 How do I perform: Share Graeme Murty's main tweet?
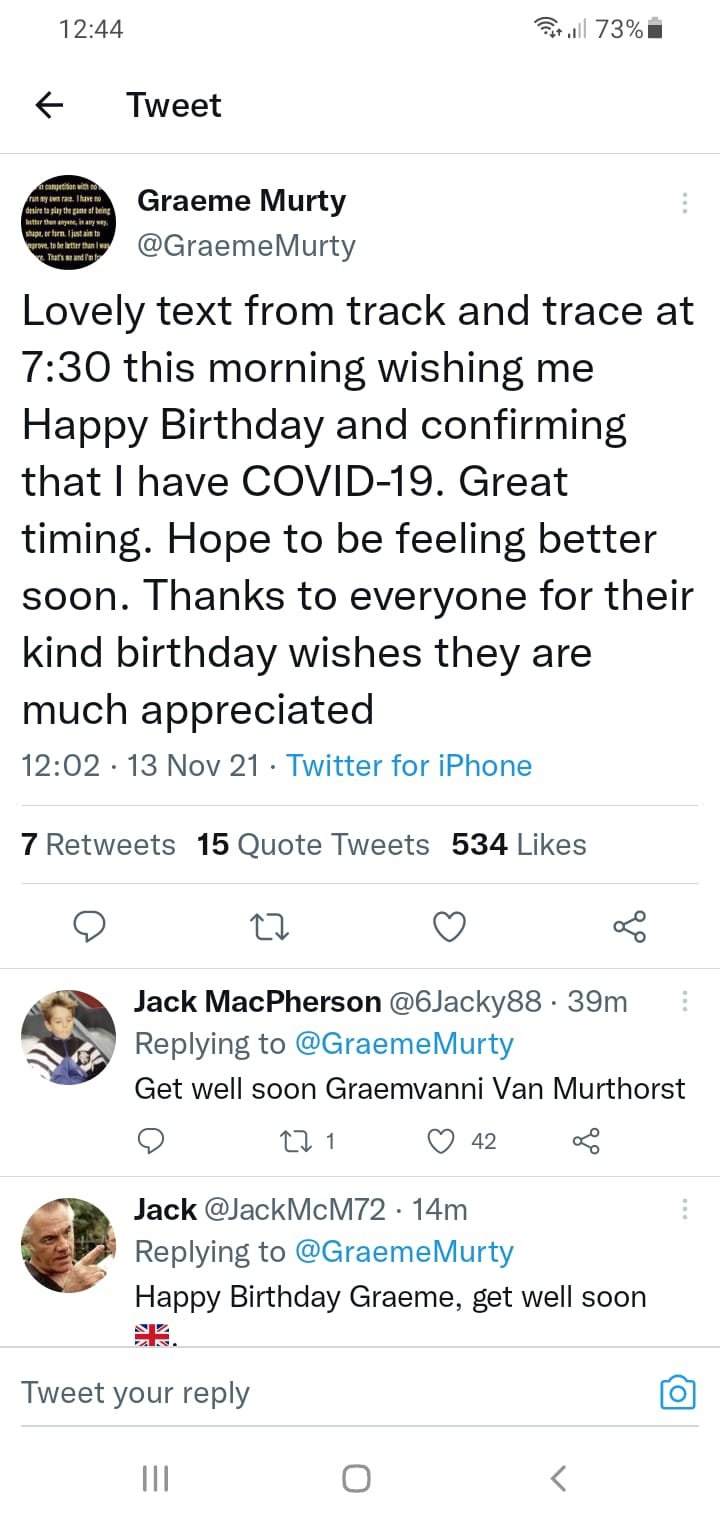(x=630, y=927)
